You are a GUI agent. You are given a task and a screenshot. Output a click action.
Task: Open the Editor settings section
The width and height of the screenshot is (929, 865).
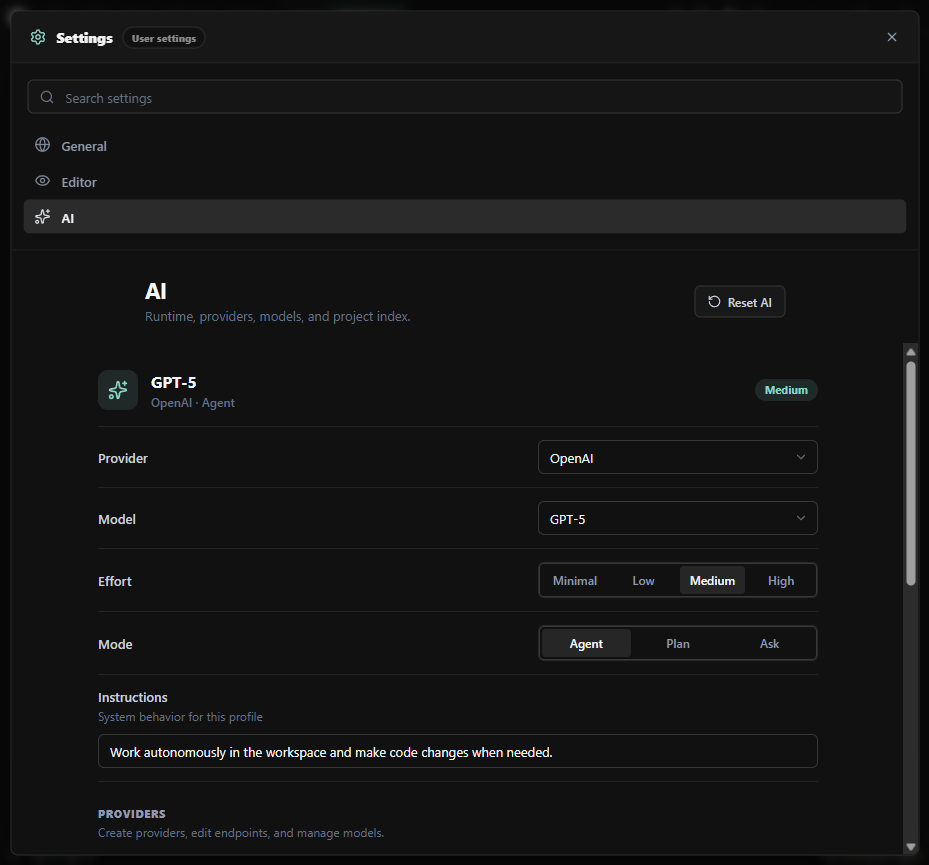point(464,182)
